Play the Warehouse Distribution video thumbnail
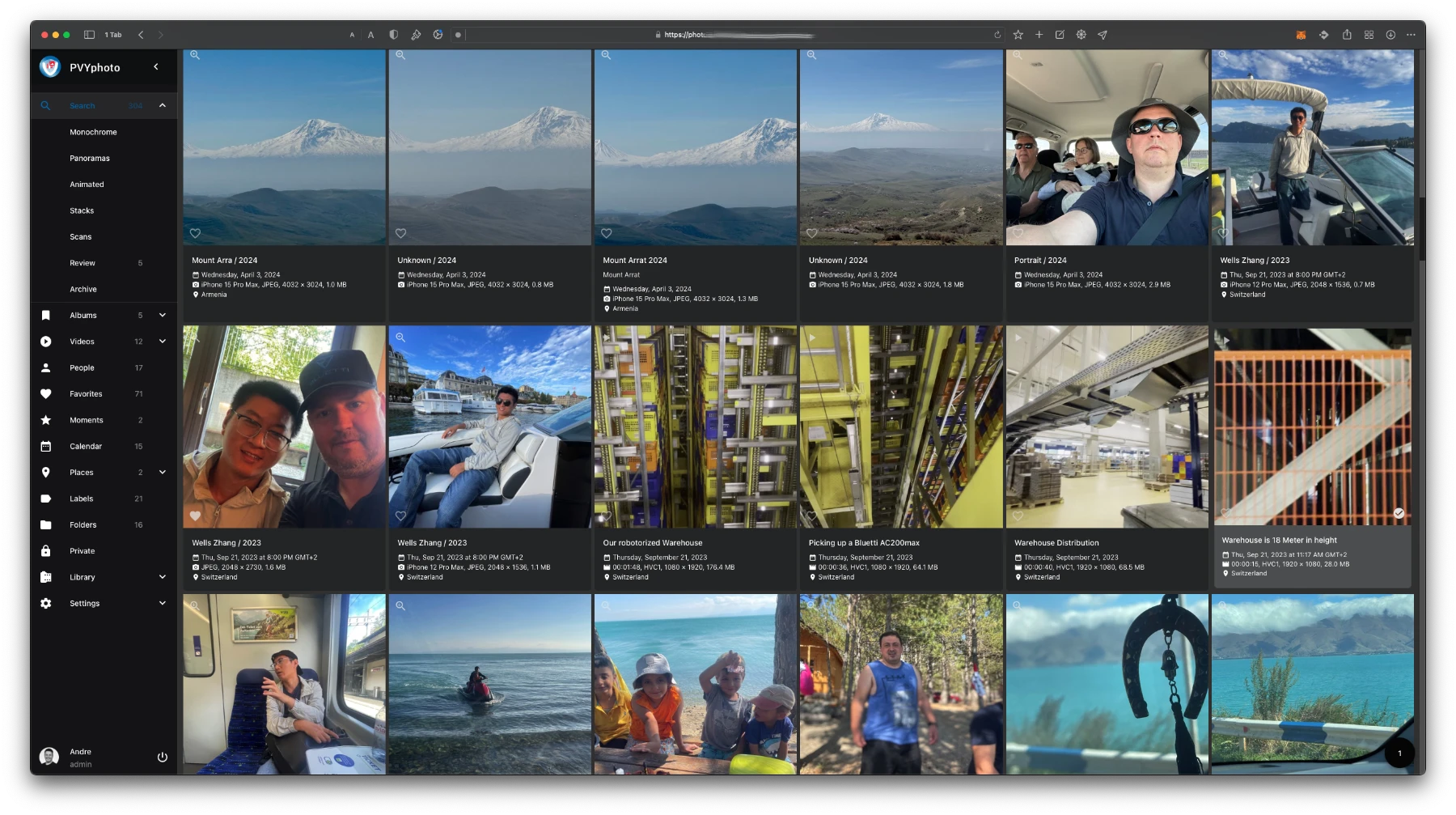 1107,427
